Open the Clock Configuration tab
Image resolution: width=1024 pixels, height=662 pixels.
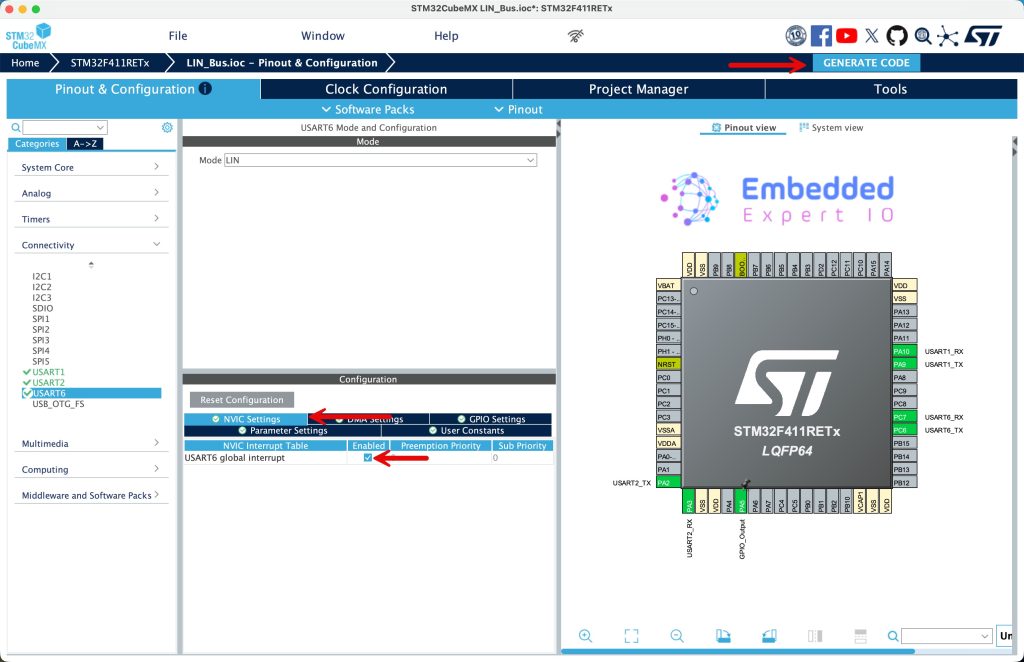(x=386, y=89)
